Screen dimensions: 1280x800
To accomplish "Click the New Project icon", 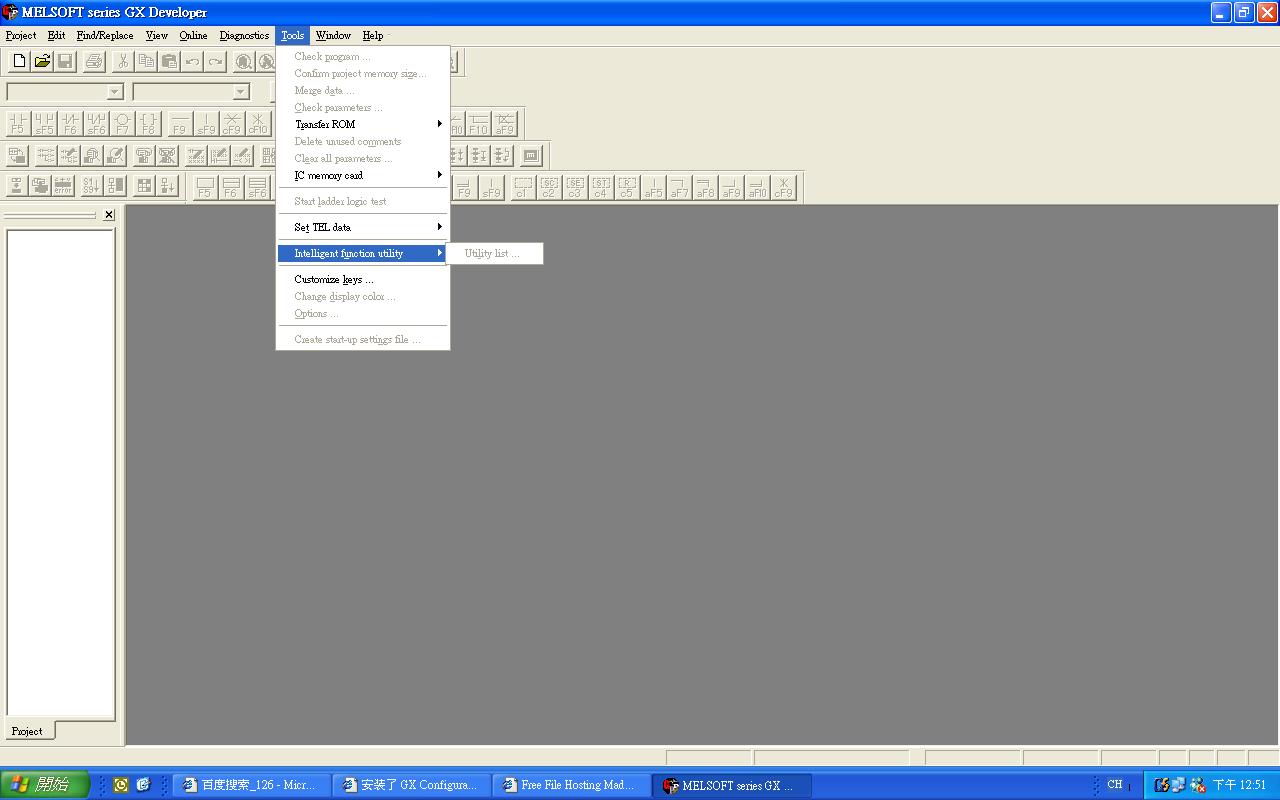I will point(19,62).
